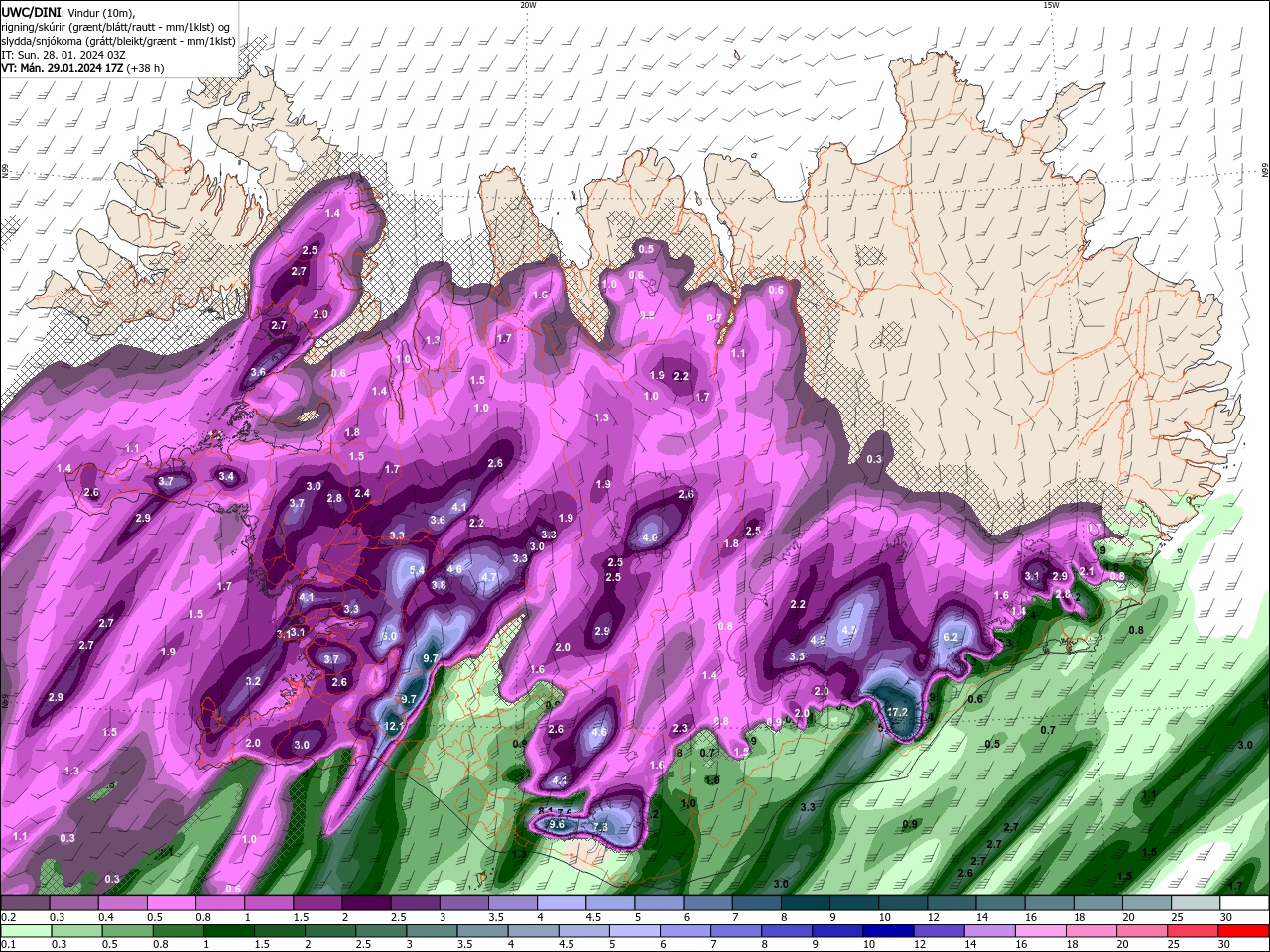Click the 3.4 precipitation value
This screenshot has height=952, width=1270.
(x=226, y=477)
